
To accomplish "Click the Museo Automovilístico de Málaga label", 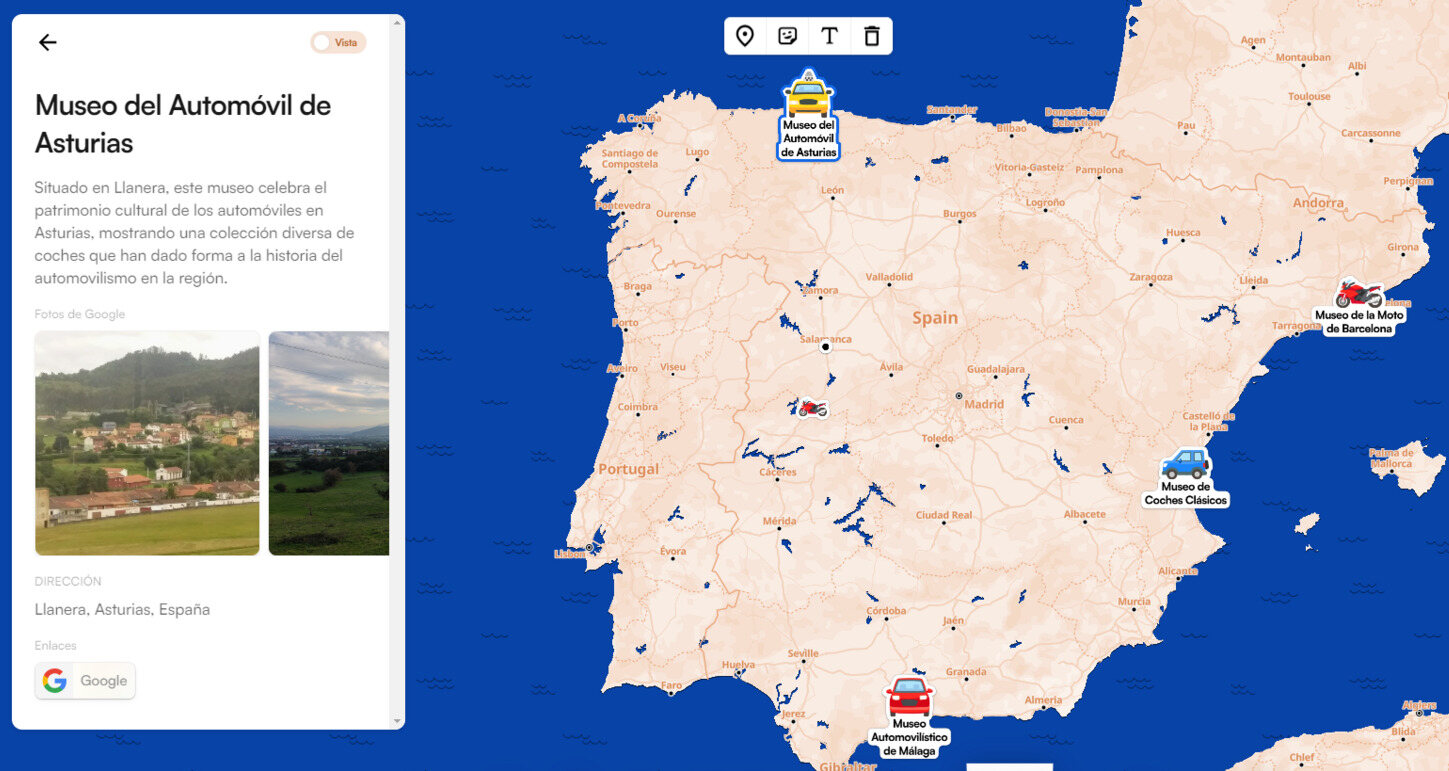I will (909, 737).
